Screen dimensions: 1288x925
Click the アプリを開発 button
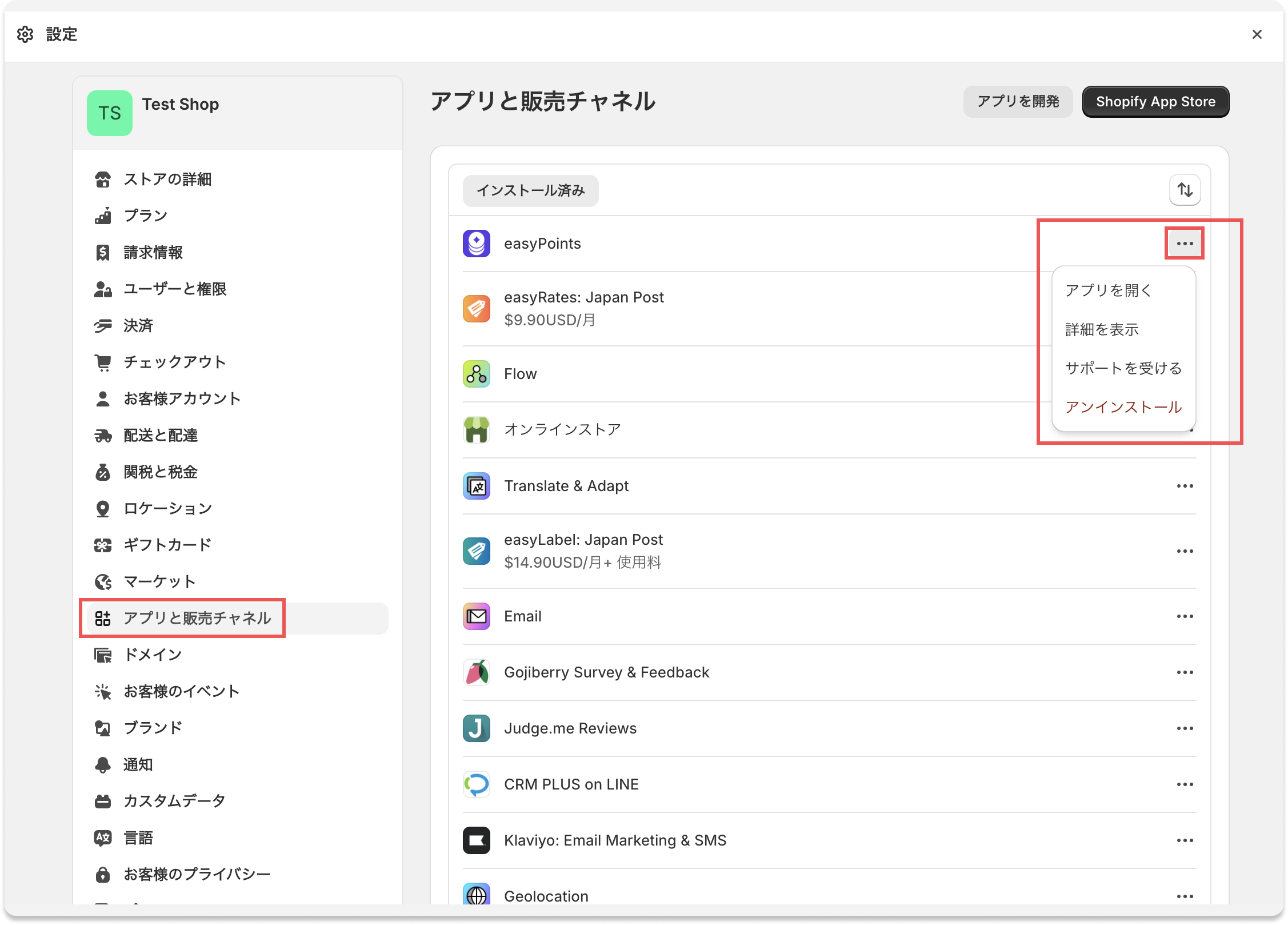point(1018,101)
